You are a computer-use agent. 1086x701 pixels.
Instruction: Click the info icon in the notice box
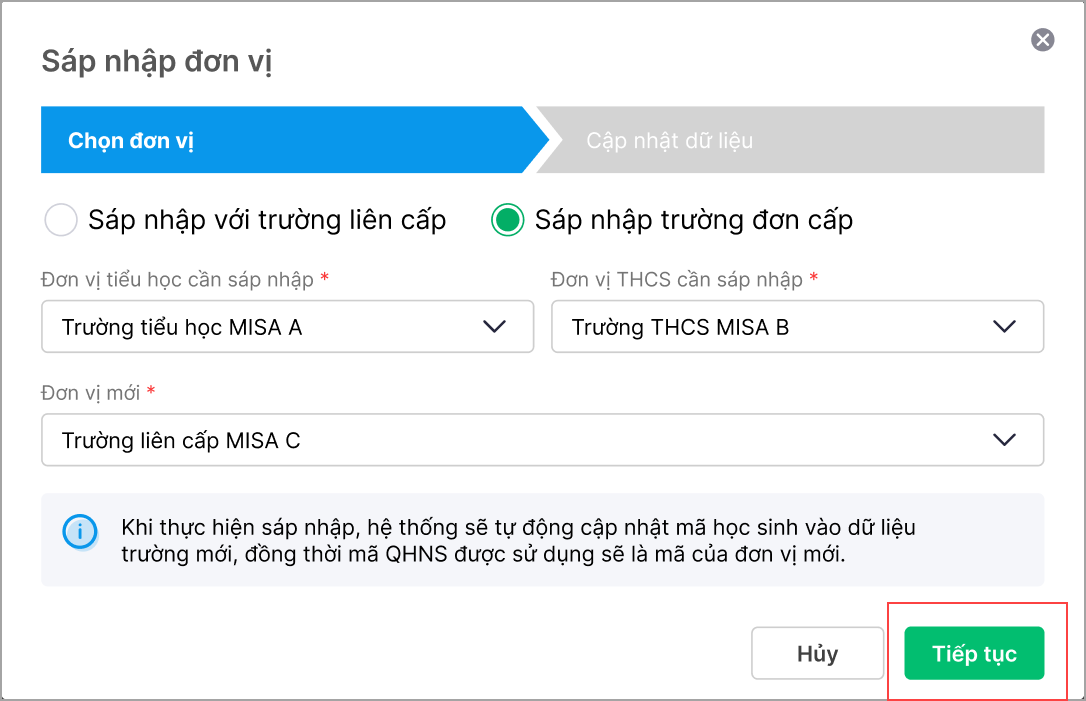tap(80, 532)
